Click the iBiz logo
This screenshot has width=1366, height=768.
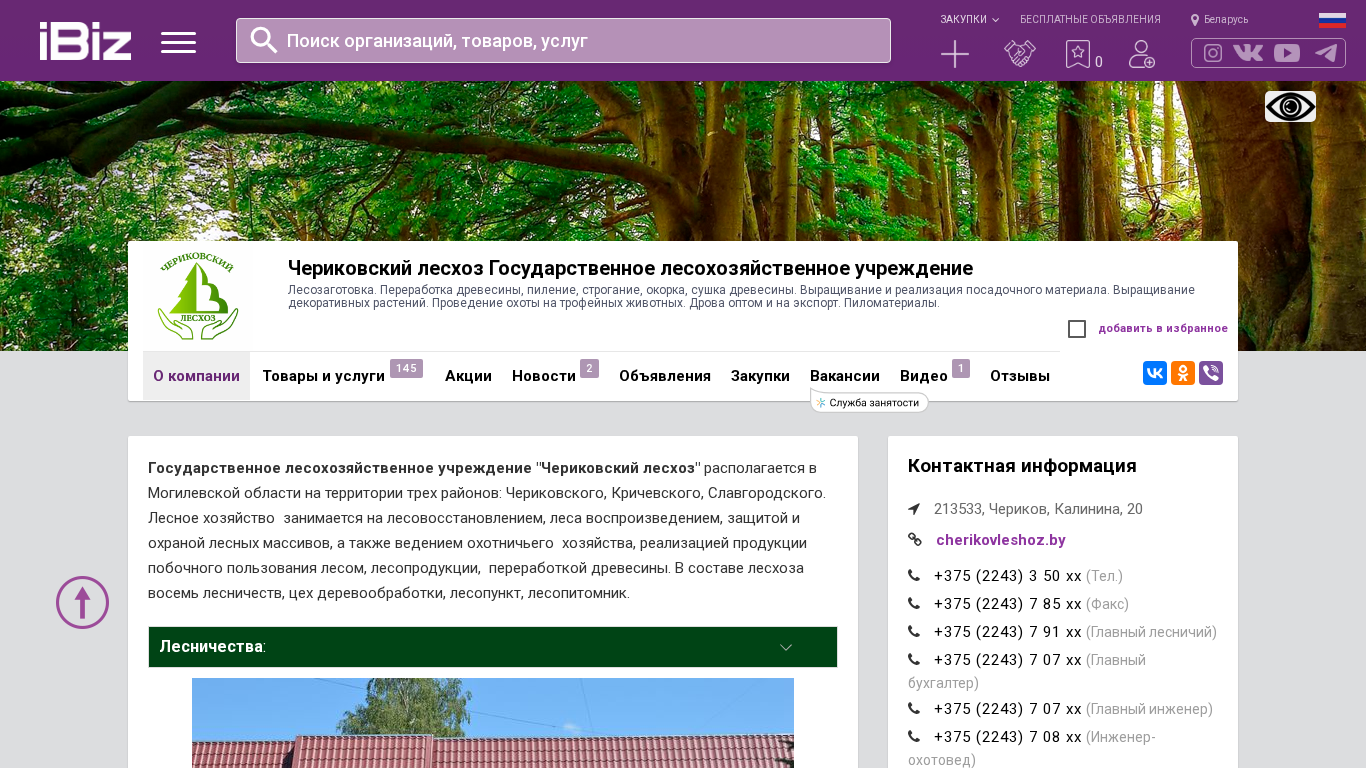85,41
